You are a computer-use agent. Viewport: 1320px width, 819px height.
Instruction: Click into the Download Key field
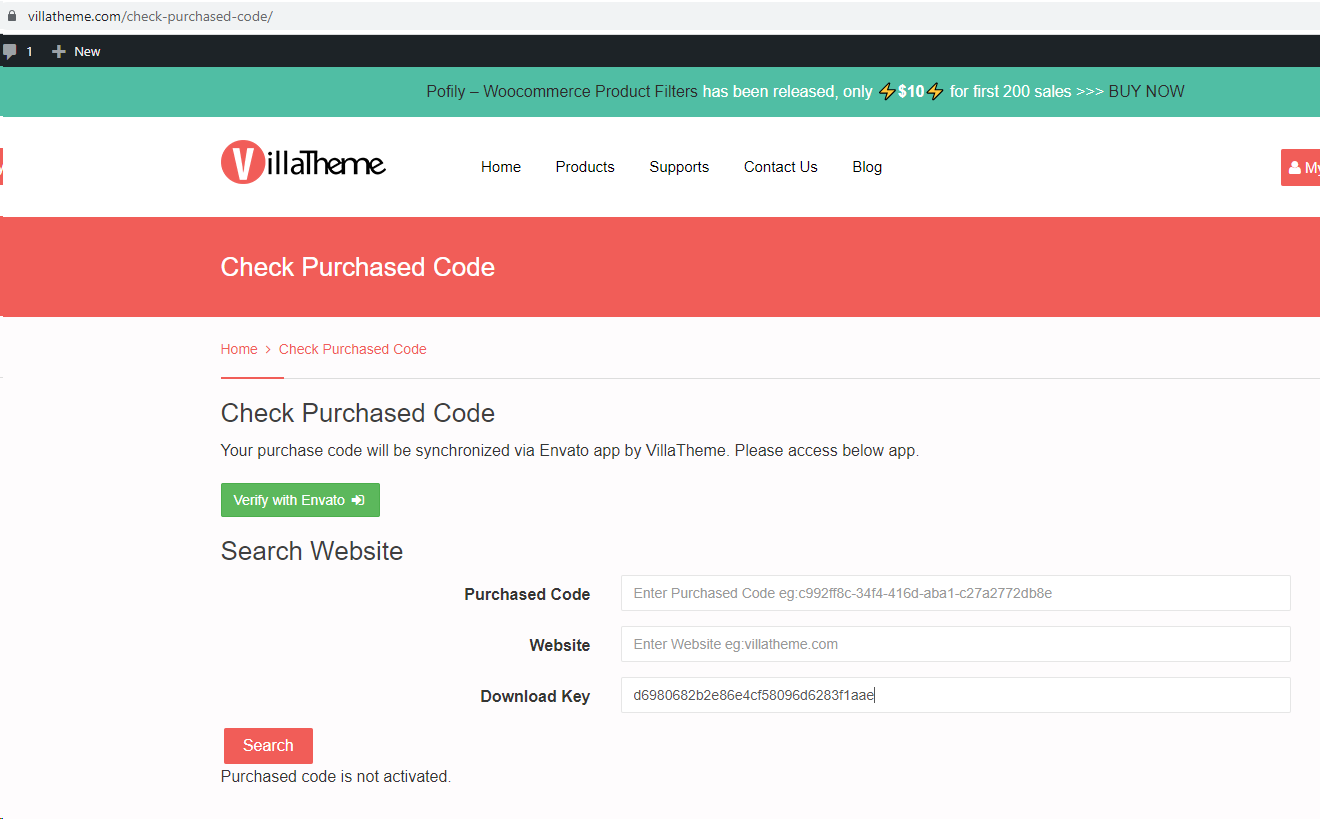coord(955,695)
